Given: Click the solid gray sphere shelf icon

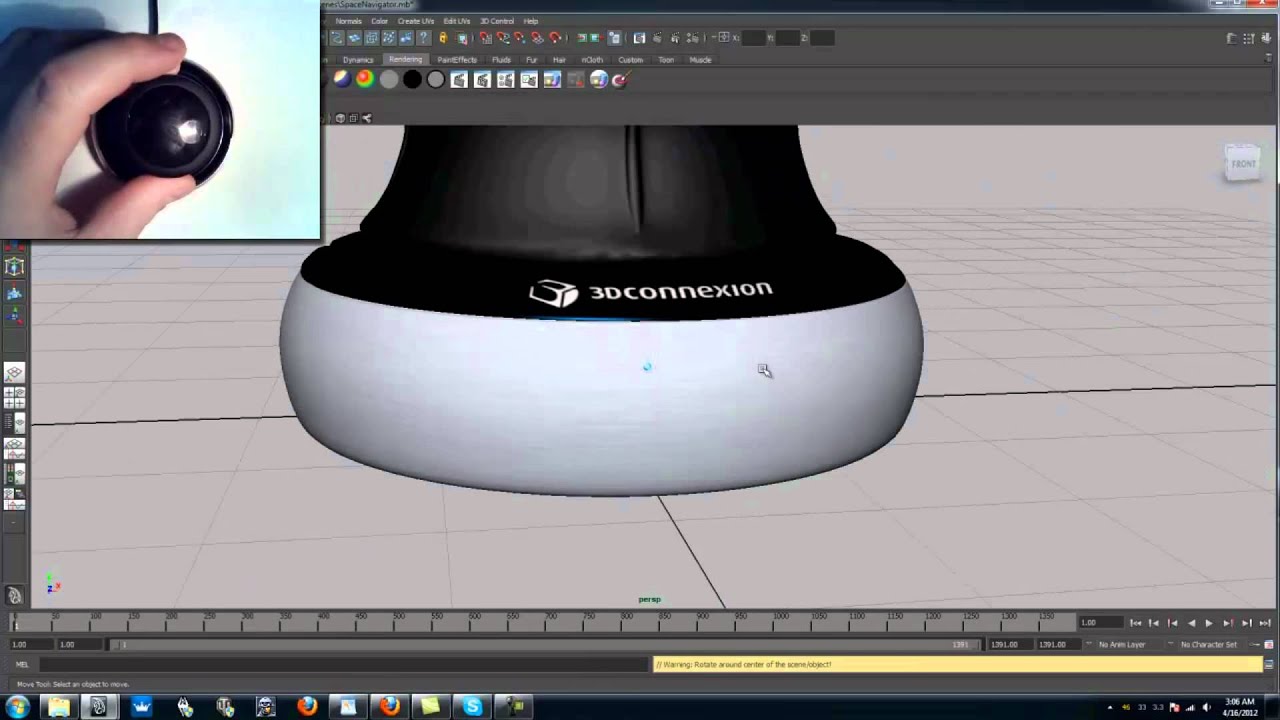Looking at the screenshot, I should pyautogui.click(x=389, y=80).
